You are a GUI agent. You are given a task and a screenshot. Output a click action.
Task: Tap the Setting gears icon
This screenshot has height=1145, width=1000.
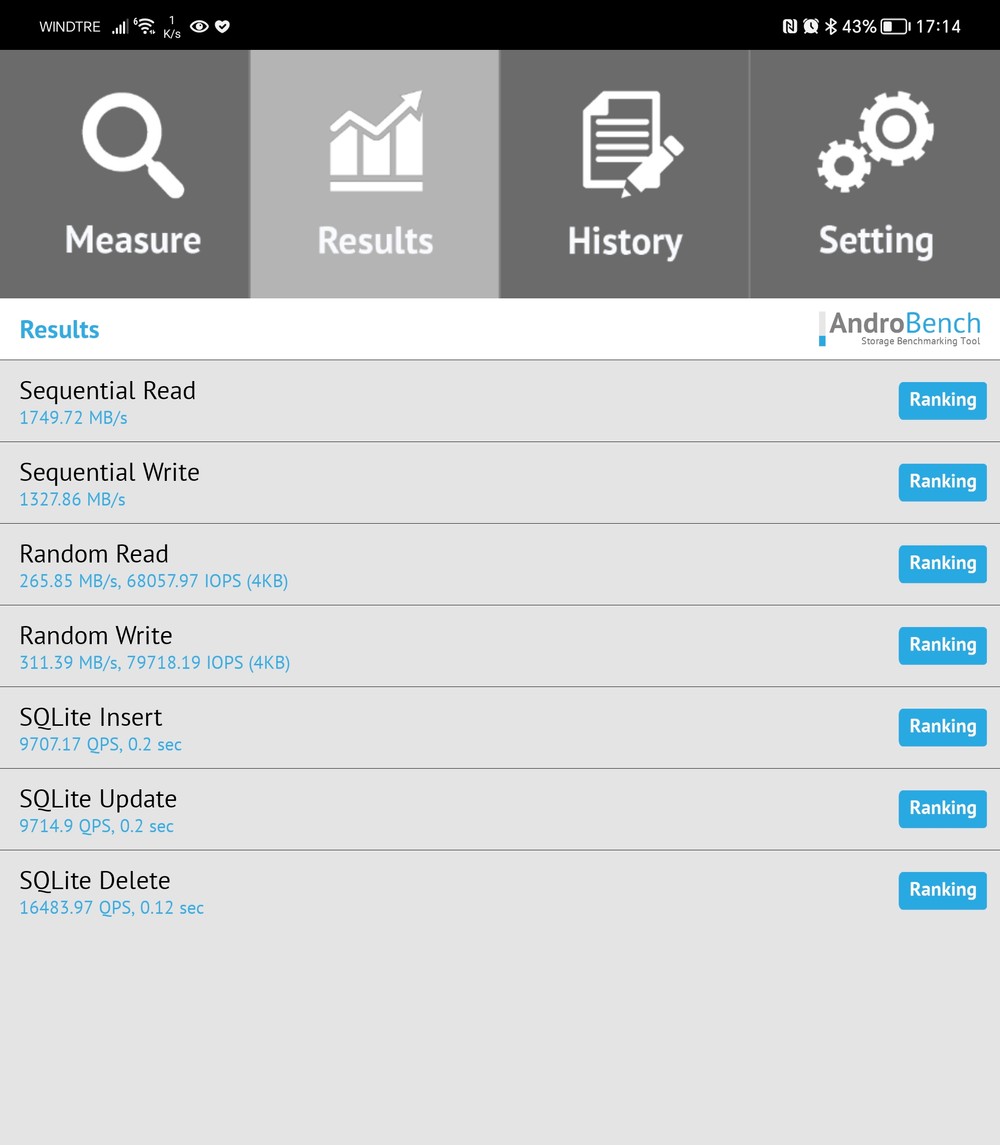pos(876,141)
